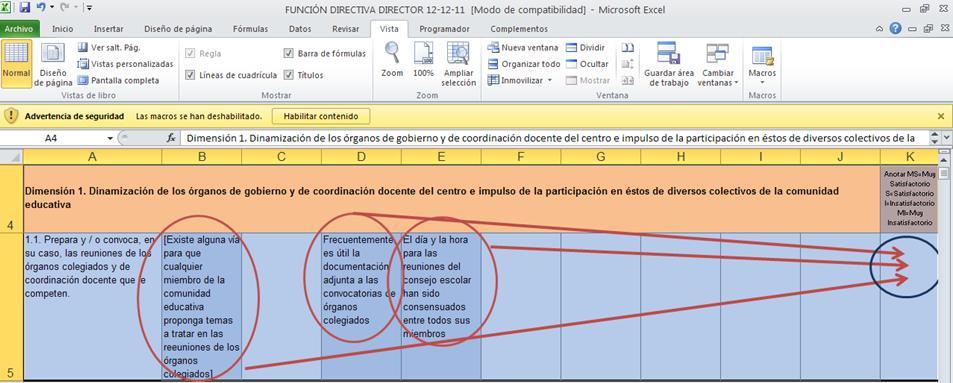Screen dimensions: 953x383
Task: Select the Normal view icon
Action: pyautogui.click(x=16, y=64)
